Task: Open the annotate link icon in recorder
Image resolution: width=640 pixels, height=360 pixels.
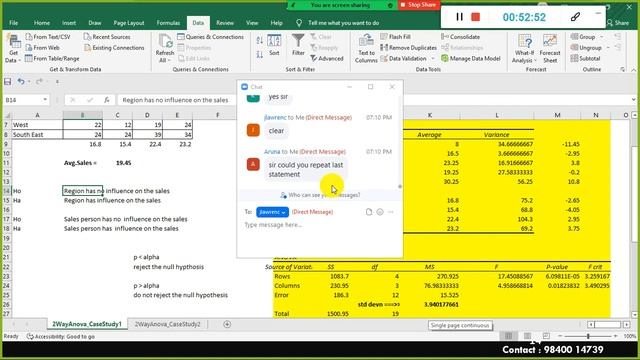Action: [x=576, y=17]
